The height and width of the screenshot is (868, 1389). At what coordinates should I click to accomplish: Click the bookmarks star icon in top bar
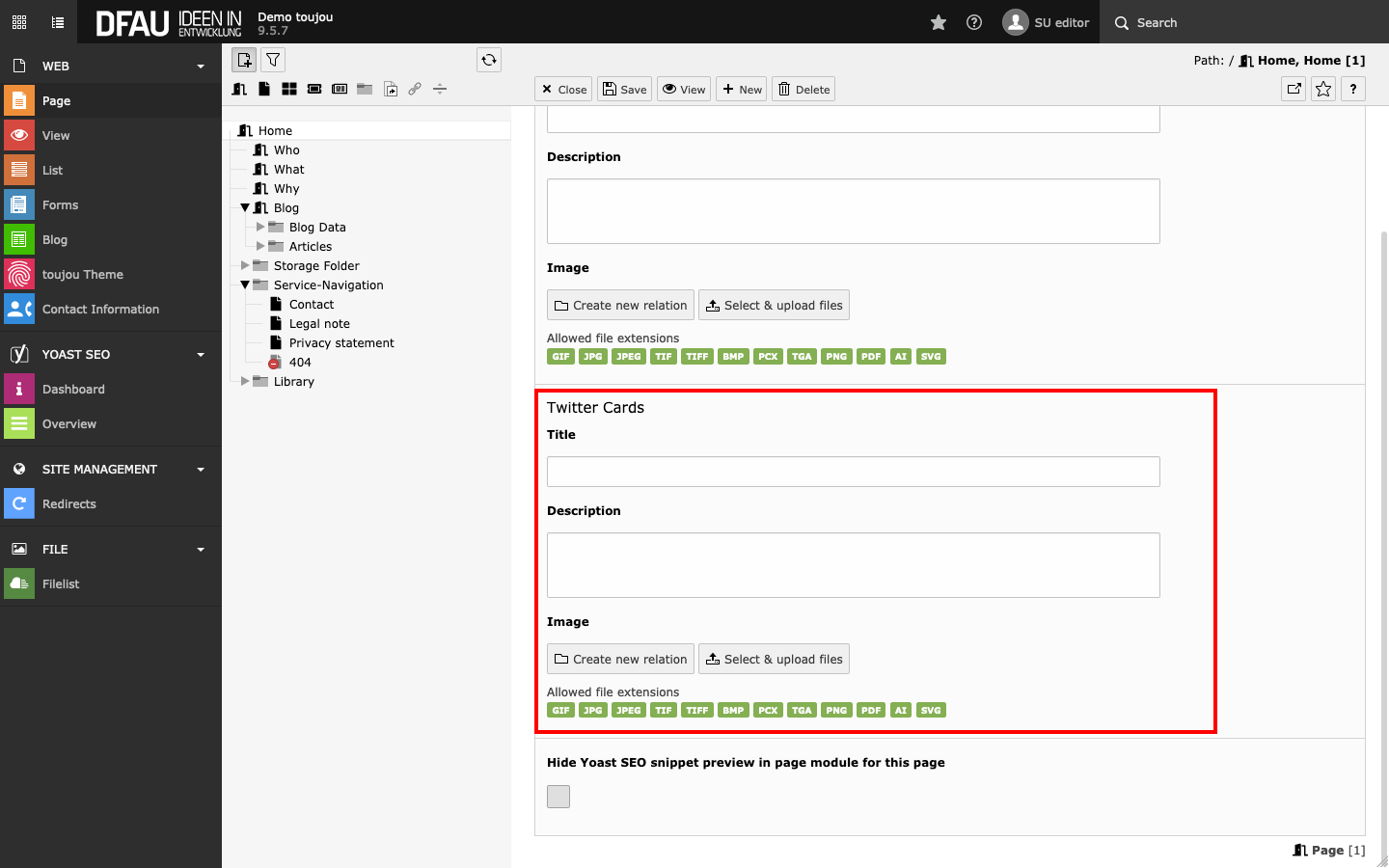pyautogui.click(x=938, y=22)
